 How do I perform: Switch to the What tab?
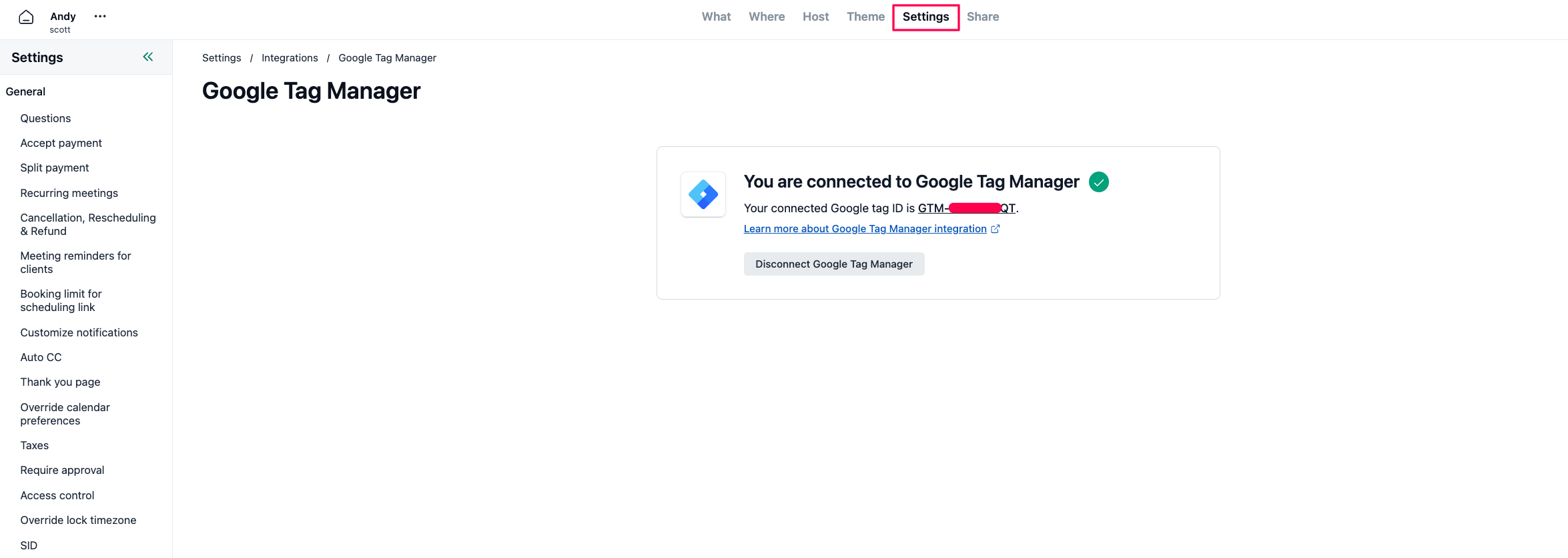pyautogui.click(x=716, y=17)
